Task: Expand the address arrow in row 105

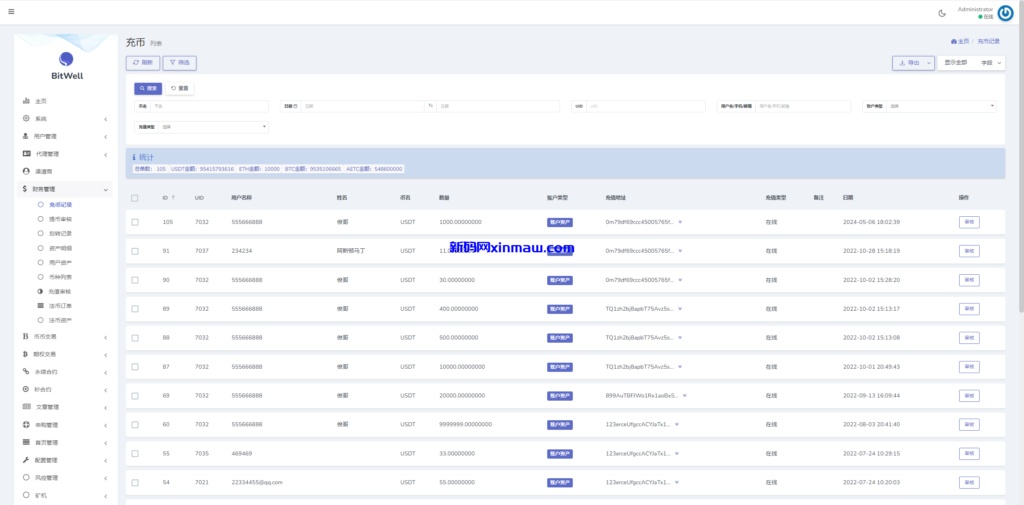Action: pyautogui.click(x=680, y=222)
